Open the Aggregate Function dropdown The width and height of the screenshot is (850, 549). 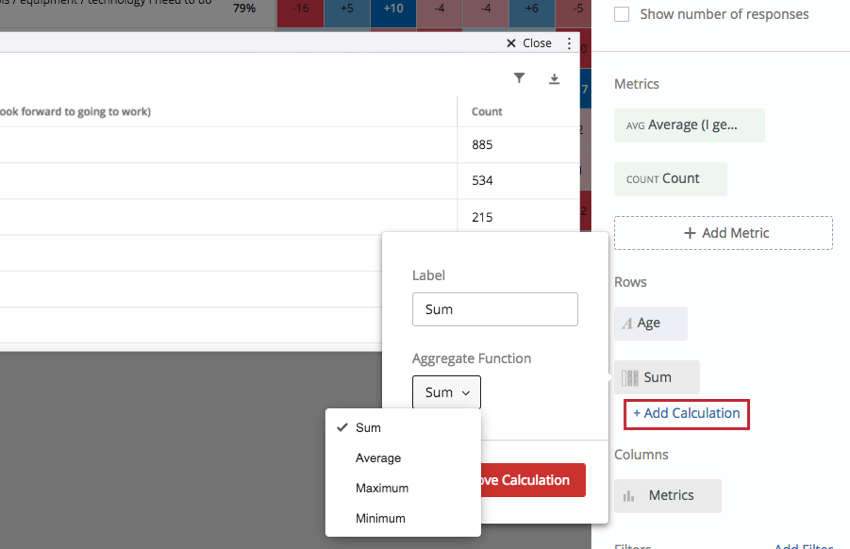coord(446,392)
